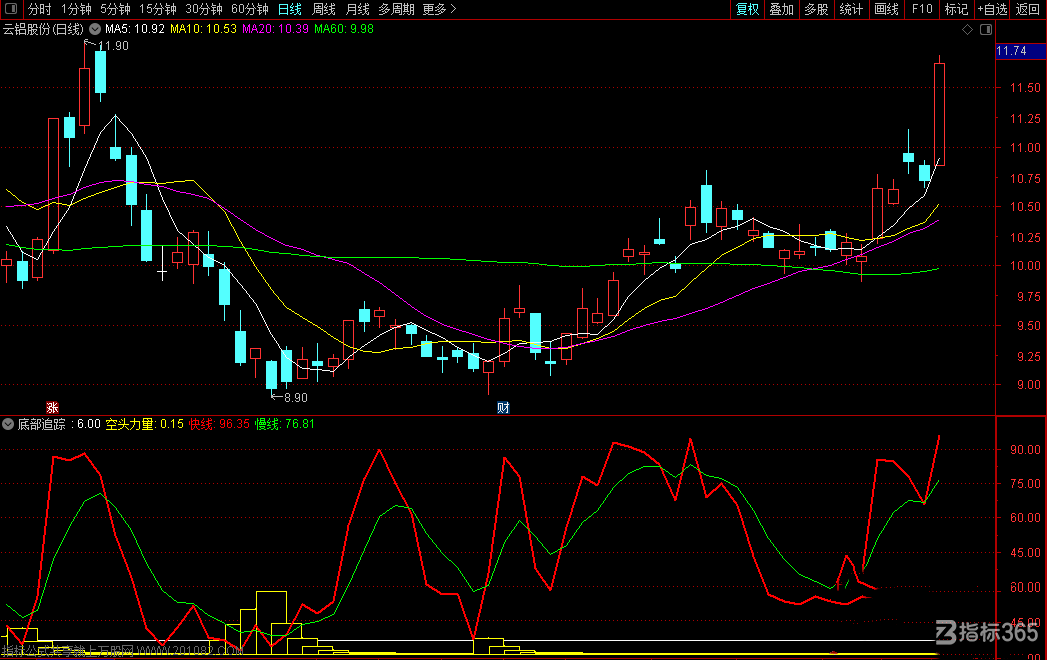
Task: Open dropdown beside 底部追踪 indicator name
Action: [8, 424]
